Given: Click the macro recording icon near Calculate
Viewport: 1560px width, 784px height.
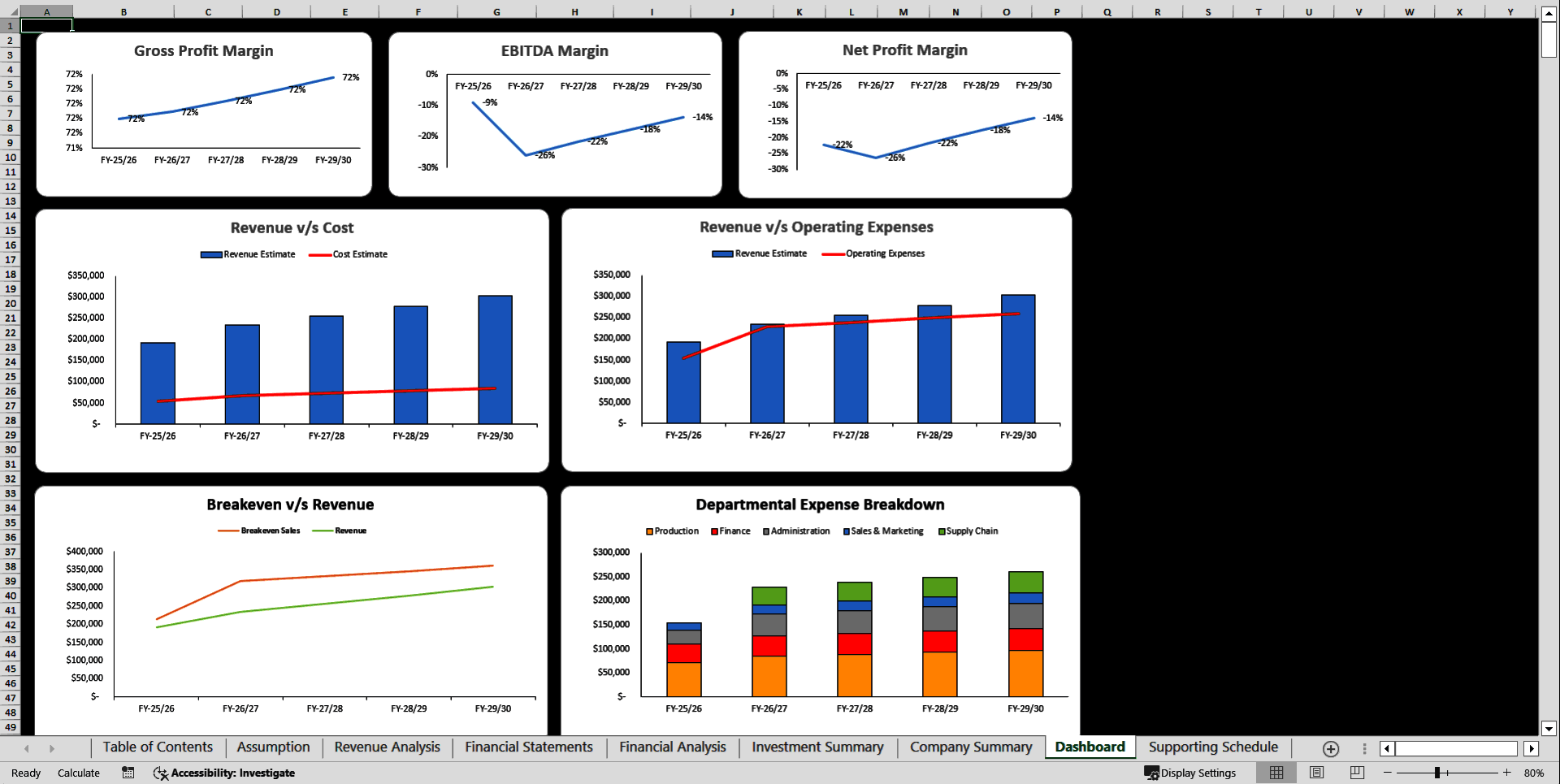Looking at the screenshot, I should point(128,773).
